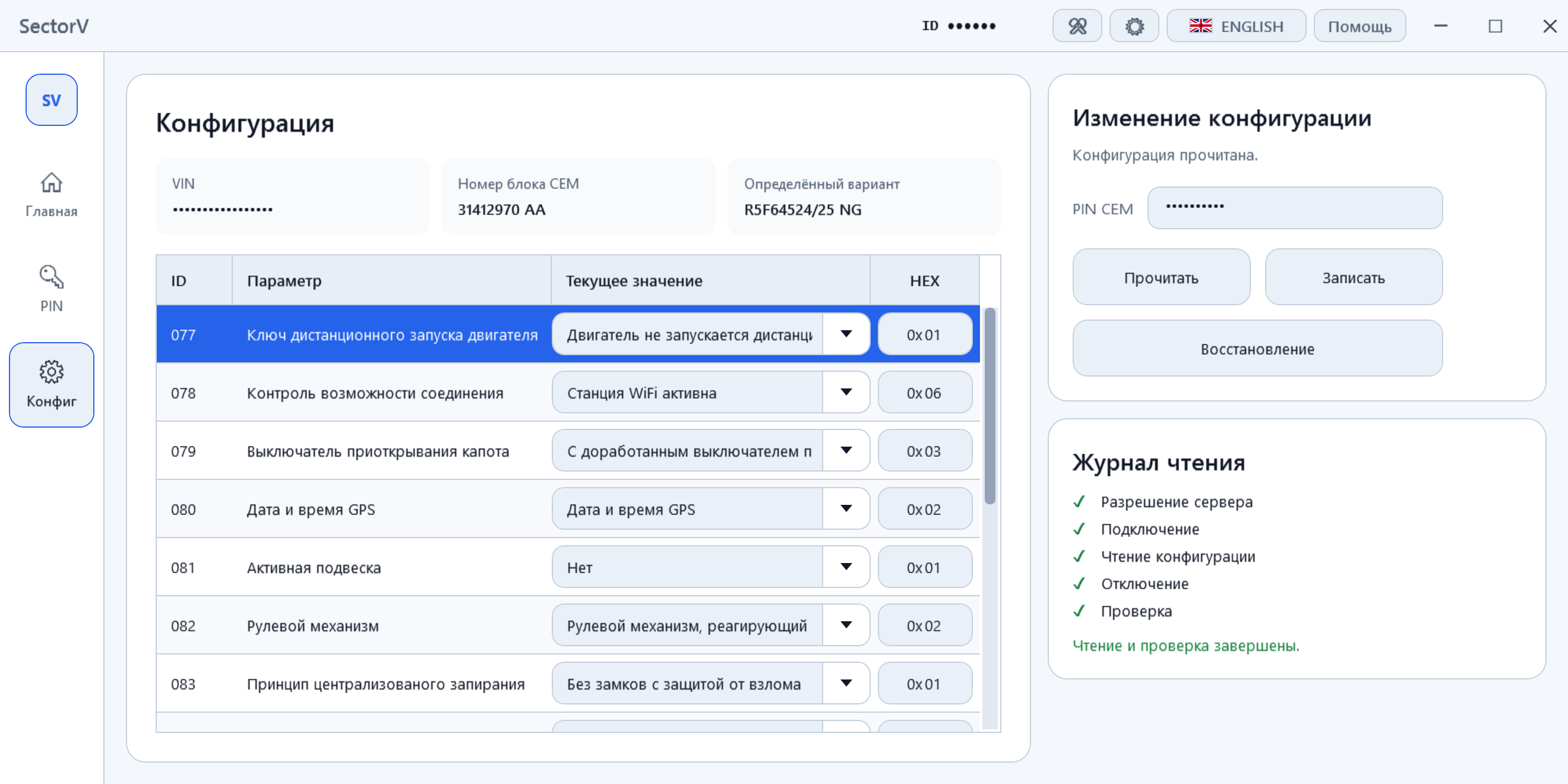1568x784 pixels.
Task: Click the HEX field 0x06 in row 078
Action: 925,392
